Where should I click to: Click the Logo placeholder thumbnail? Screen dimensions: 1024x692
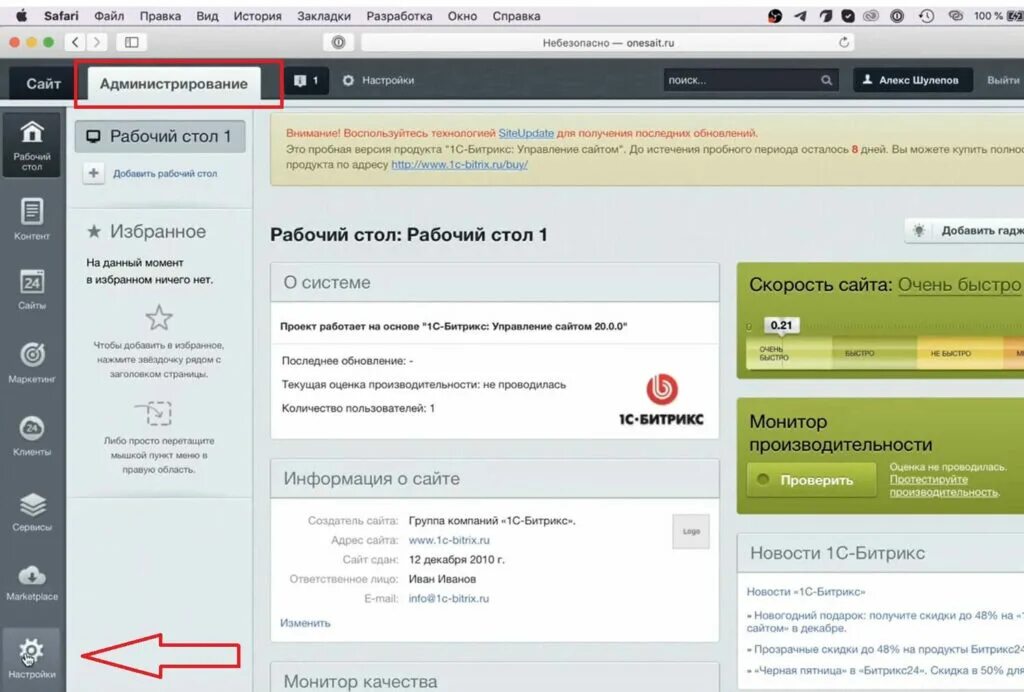pyautogui.click(x=691, y=531)
